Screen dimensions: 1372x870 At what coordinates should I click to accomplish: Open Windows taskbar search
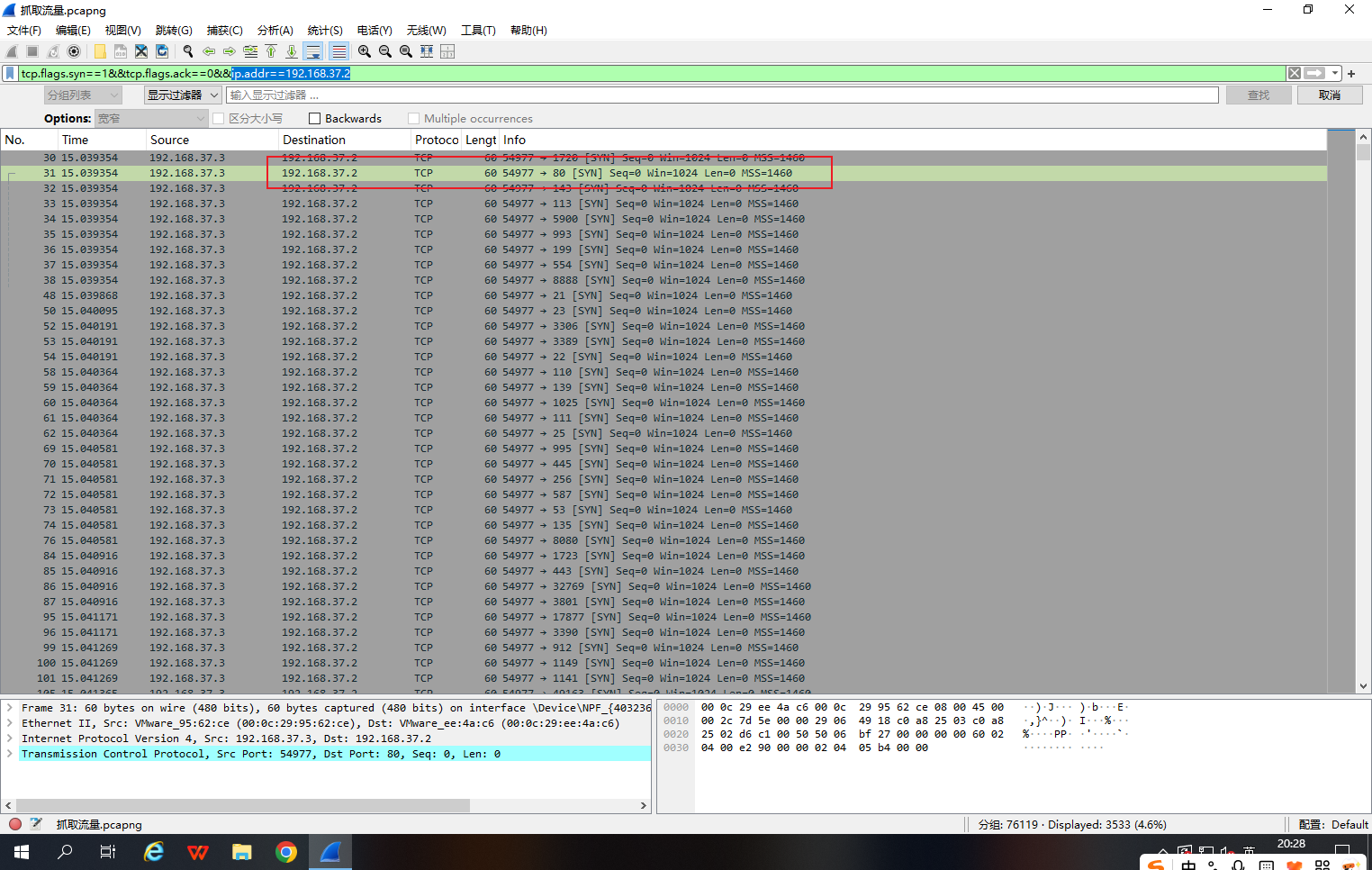pyautogui.click(x=65, y=852)
